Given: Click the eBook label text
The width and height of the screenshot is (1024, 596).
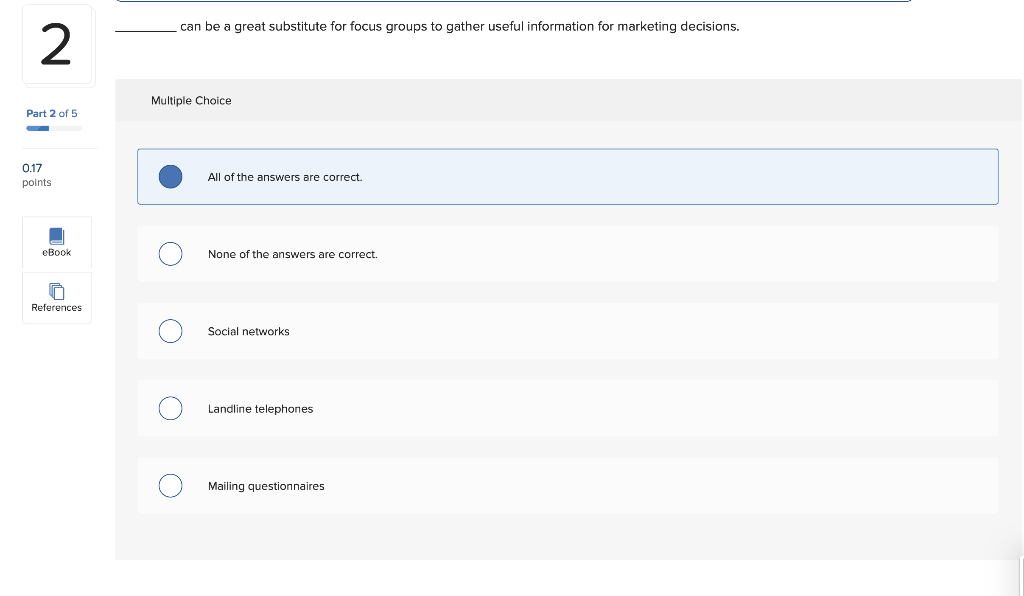Looking at the screenshot, I should 56,253.
